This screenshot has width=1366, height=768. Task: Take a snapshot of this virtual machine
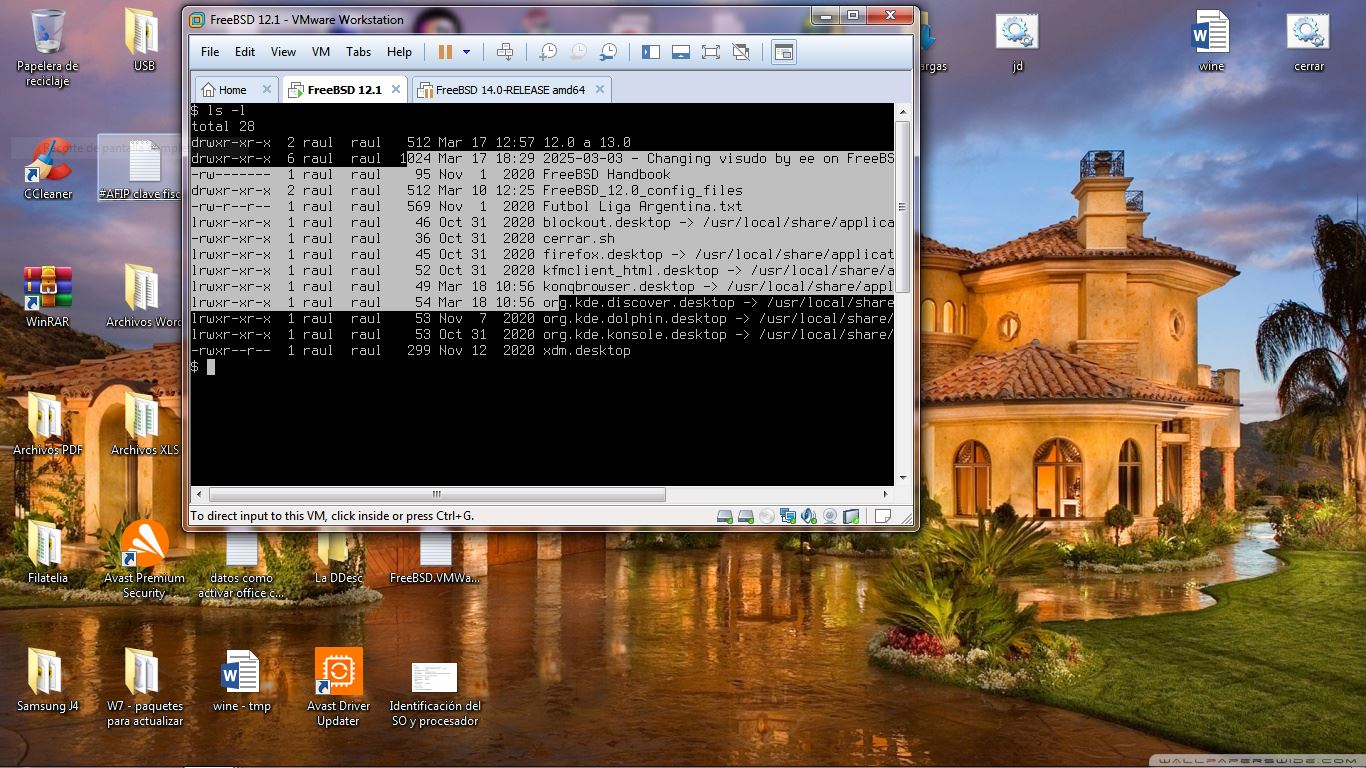[x=548, y=52]
